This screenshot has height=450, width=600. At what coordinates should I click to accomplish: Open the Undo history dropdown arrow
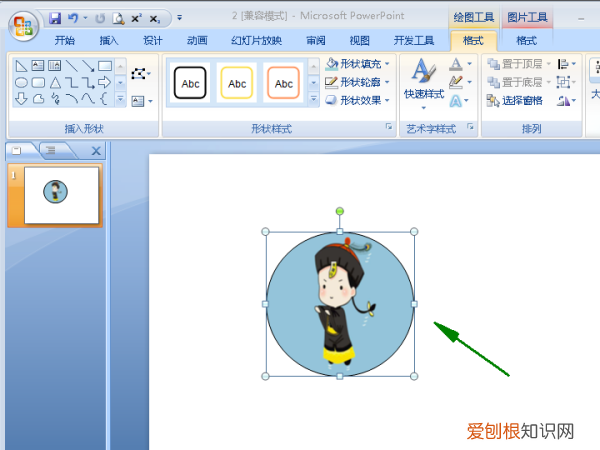[85, 18]
